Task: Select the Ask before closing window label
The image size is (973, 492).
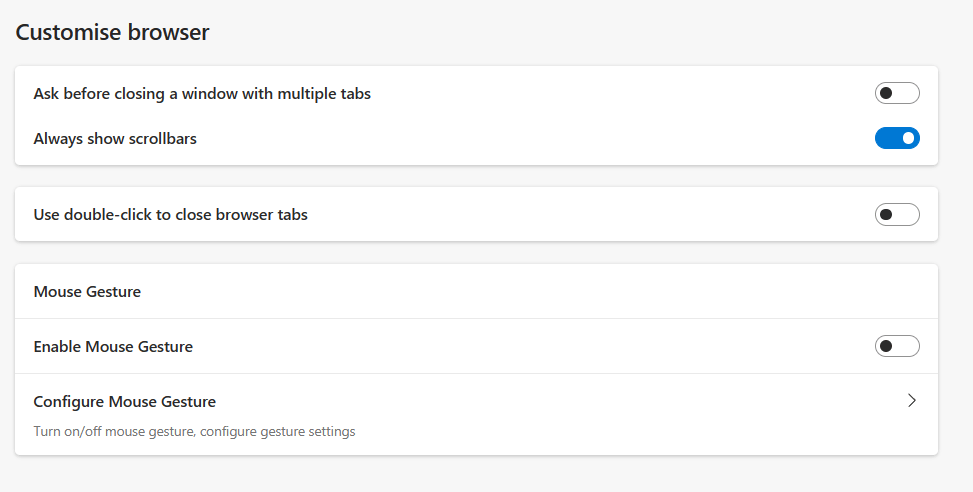Action: click(202, 94)
